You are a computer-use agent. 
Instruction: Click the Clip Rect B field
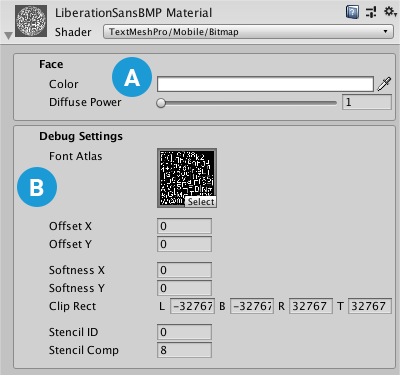click(252, 306)
